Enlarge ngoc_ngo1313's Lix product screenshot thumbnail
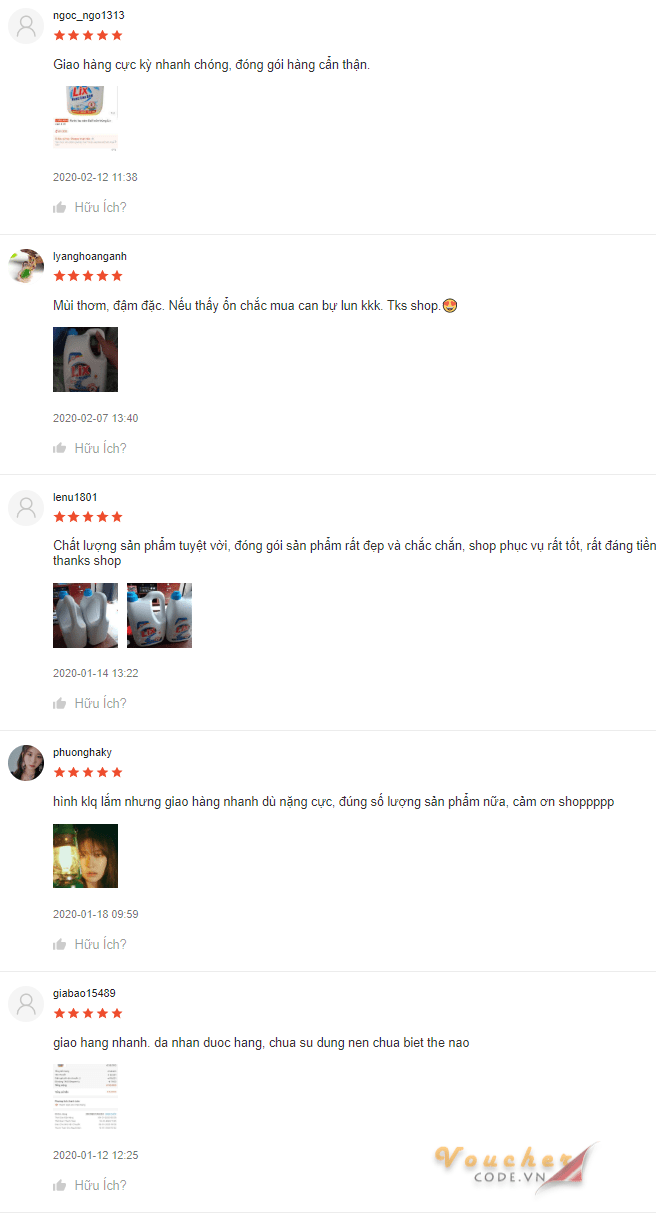This screenshot has height=1220, width=656. (x=85, y=118)
